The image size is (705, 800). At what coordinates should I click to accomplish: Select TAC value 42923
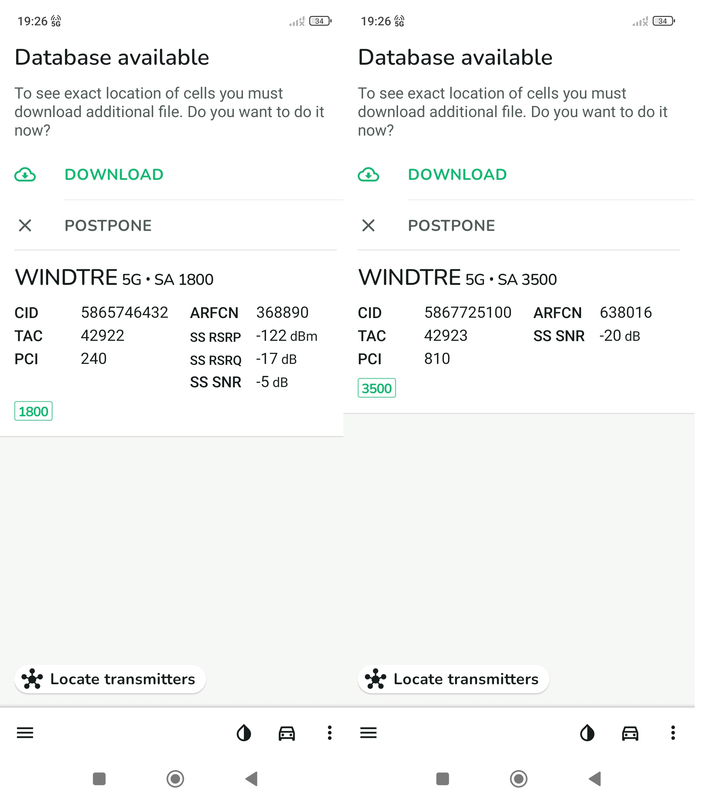click(446, 336)
